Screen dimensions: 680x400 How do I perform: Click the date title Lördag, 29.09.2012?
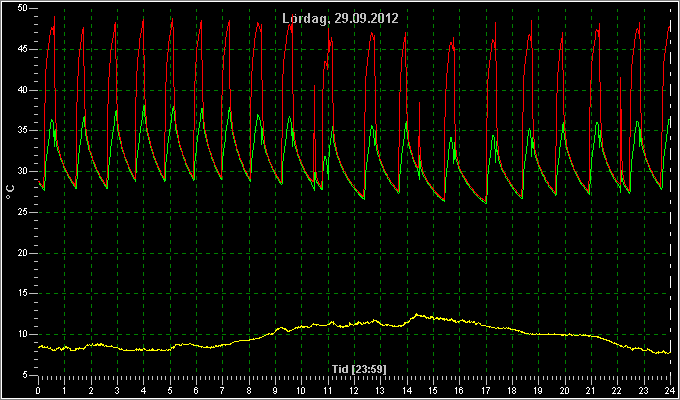click(x=340, y=19)
